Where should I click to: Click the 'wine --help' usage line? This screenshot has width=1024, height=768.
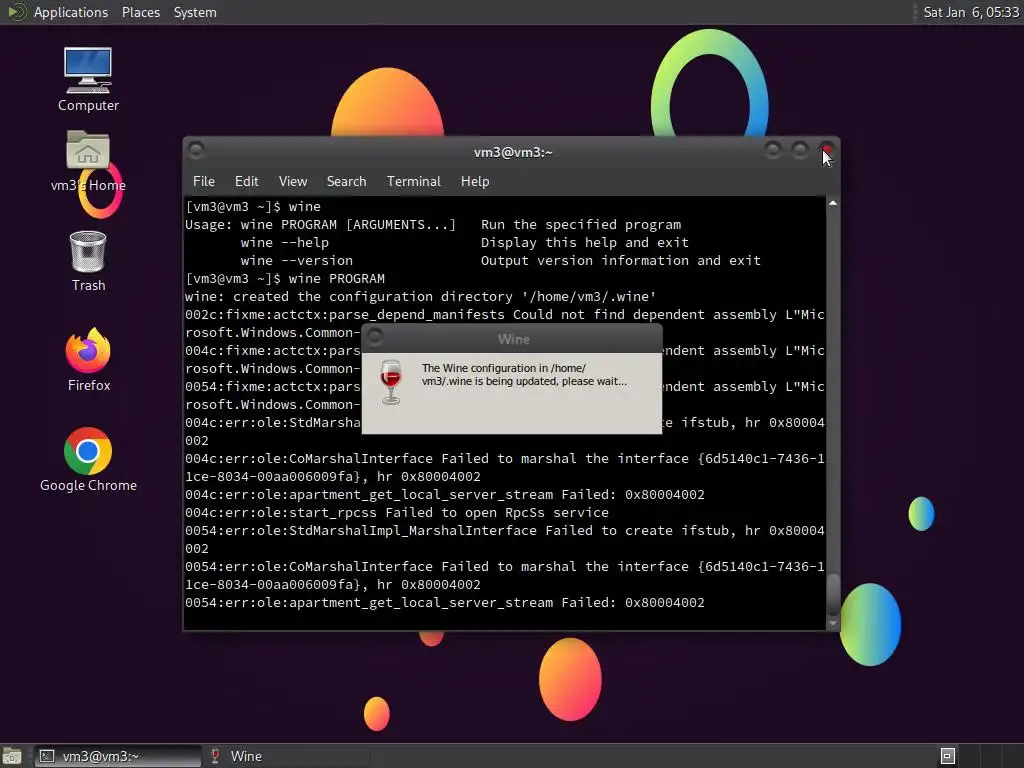click(464, 242)
